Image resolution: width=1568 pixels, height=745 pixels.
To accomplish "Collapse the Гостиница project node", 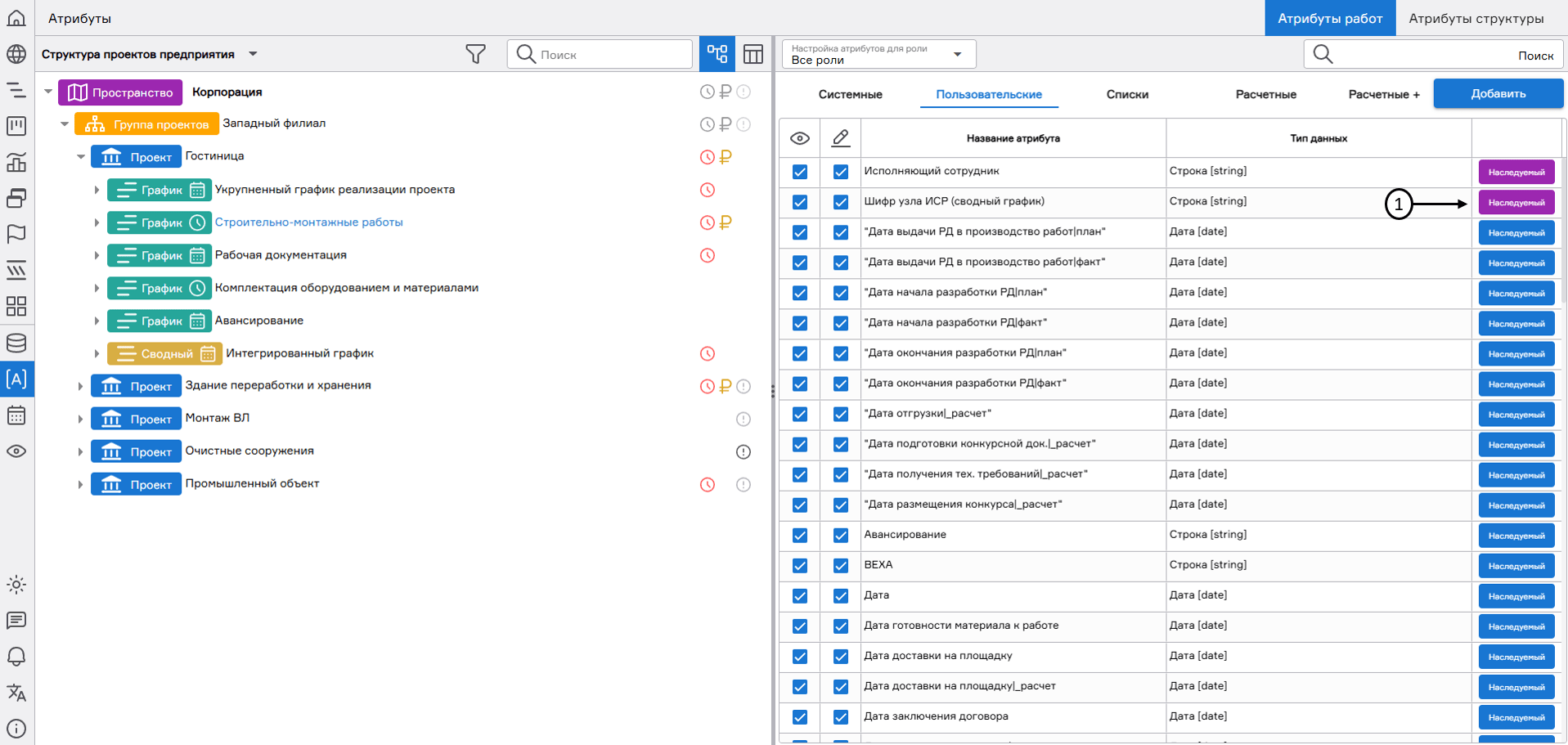I will [80, 157].
